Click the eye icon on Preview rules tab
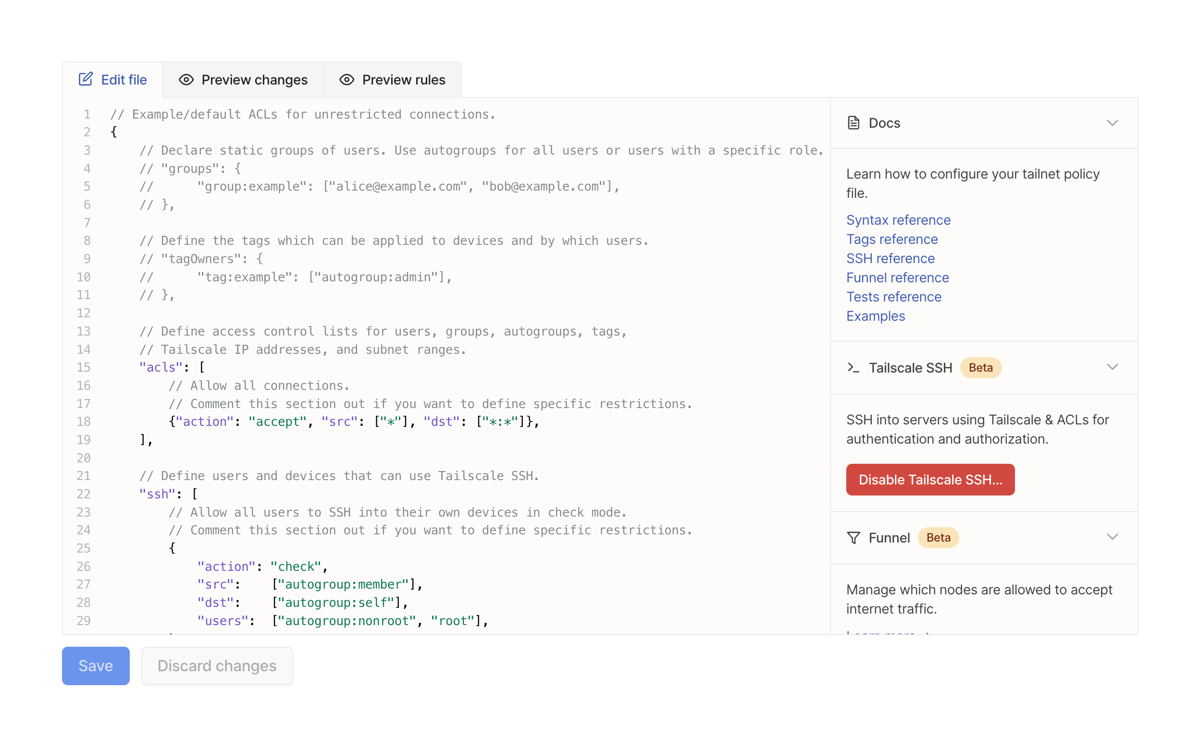The width and height of the screenshot is (1200, 748). [347, 79]
